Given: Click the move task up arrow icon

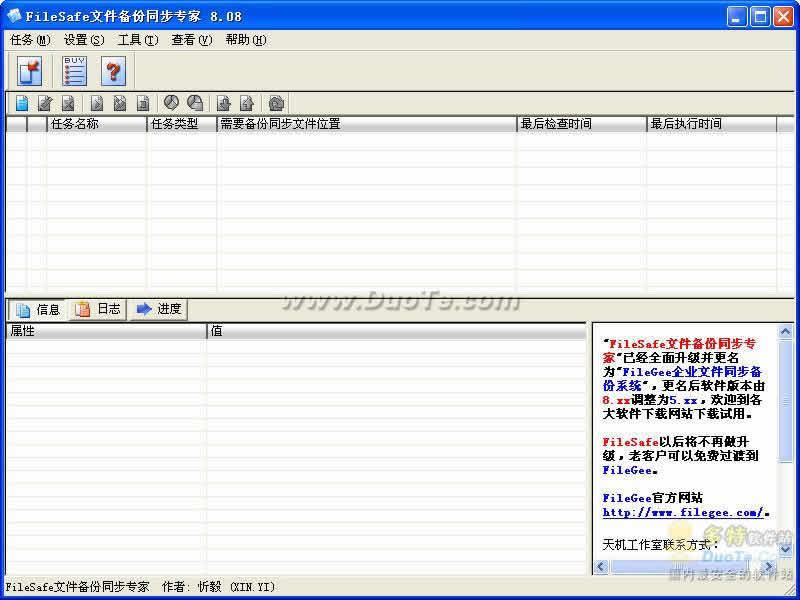Looking at the screenshot, I should pyautogui.click(x=247, y=104).
